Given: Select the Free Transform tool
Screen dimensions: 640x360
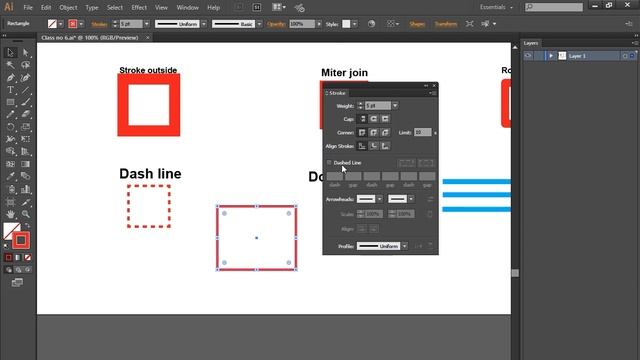Looking at the screenshot, I should pyautogui.click(x=25, y=139).
